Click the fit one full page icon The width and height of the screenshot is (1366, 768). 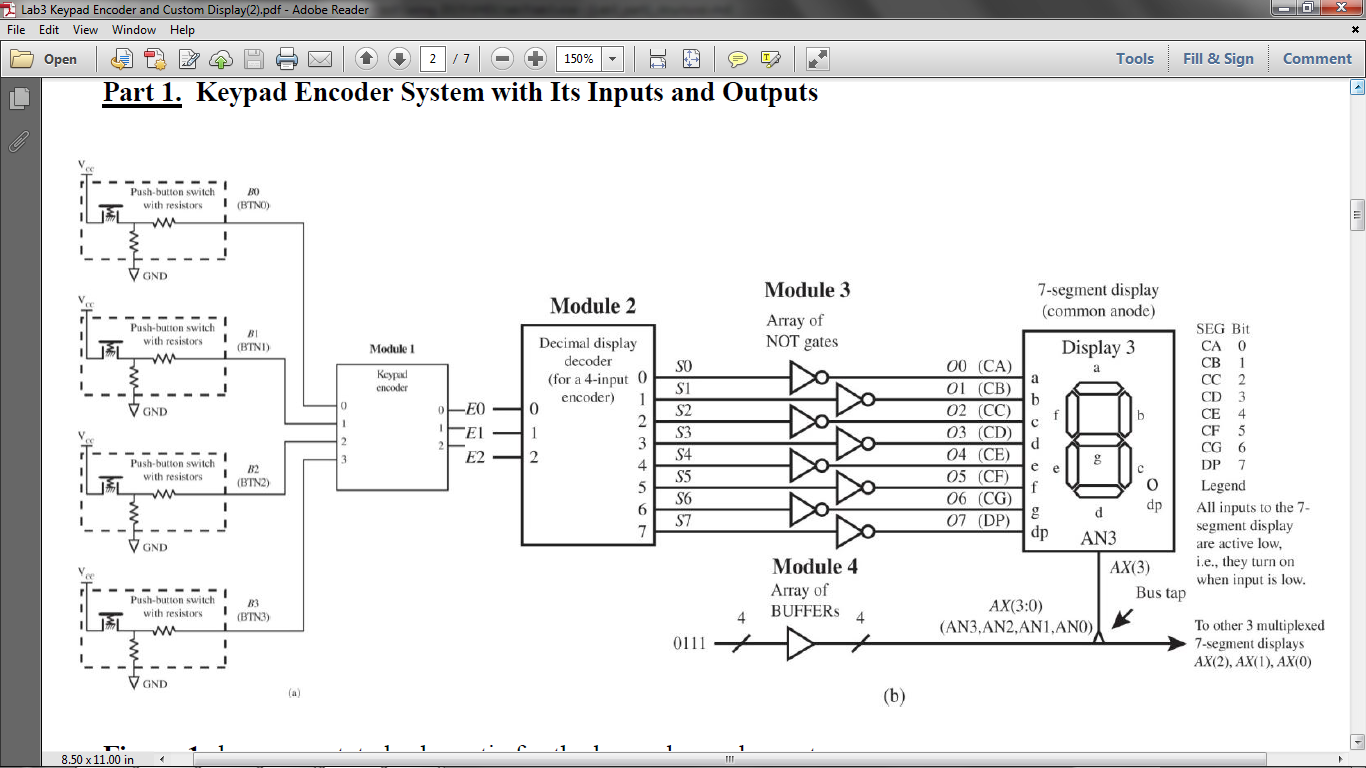[691, 59]
